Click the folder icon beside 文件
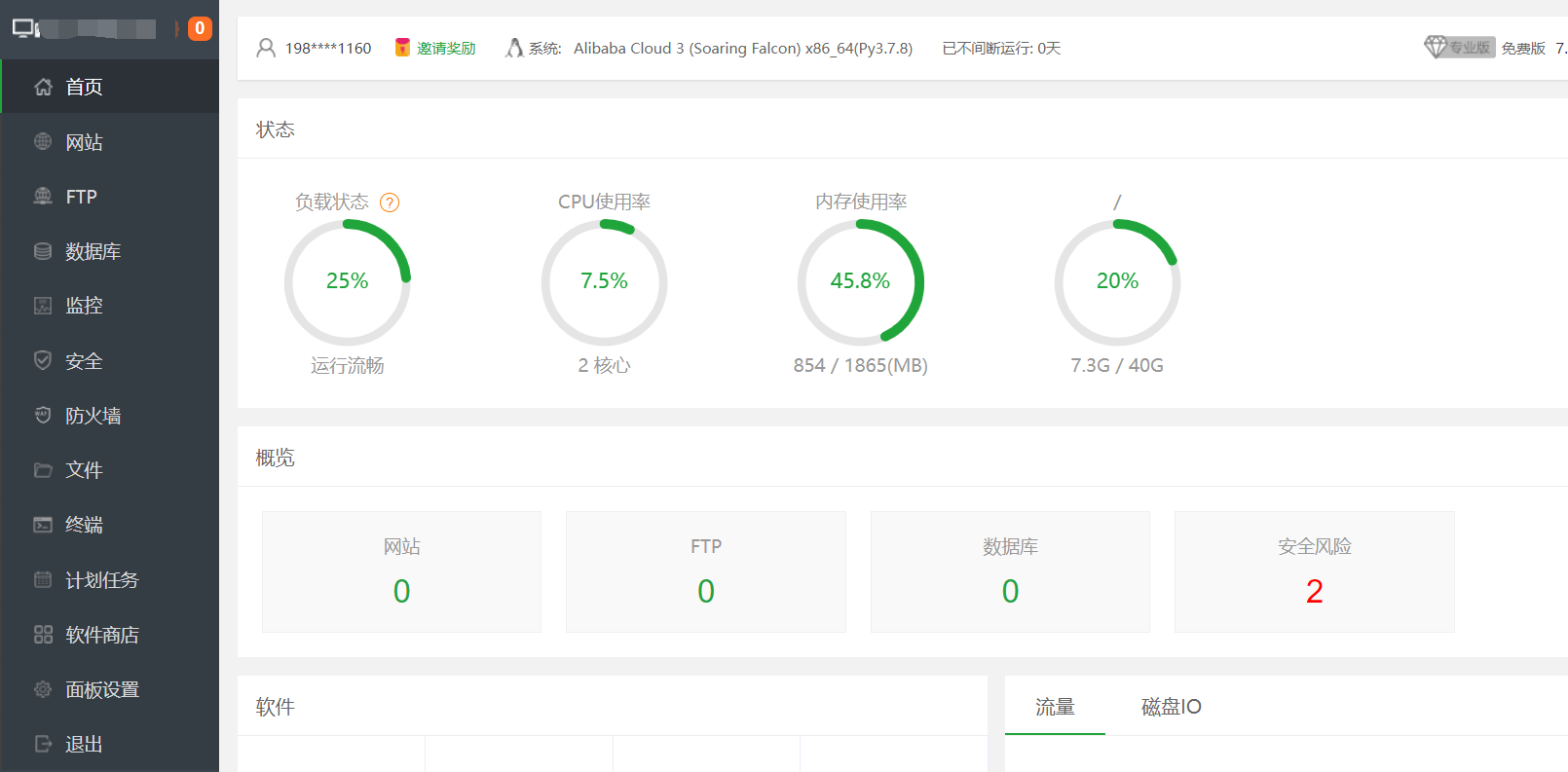This screenshot has height=772, width=1568. click(x=43, y=470)
